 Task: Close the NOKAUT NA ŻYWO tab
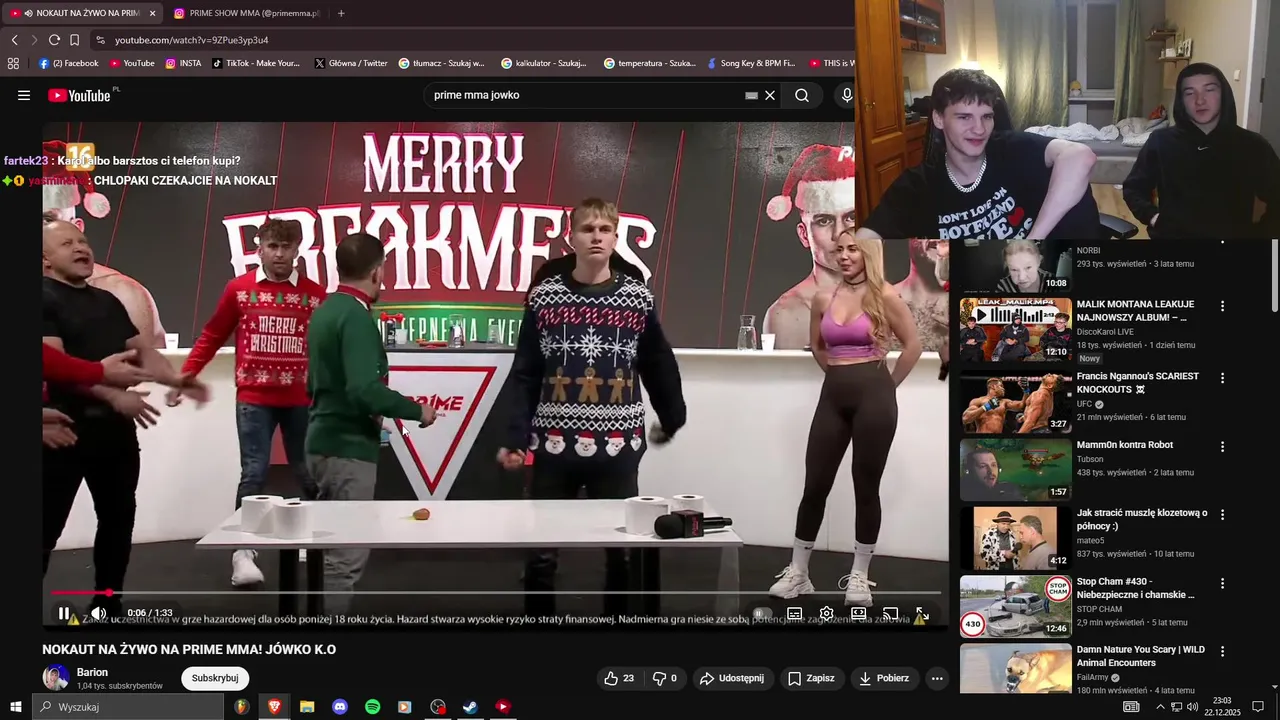coord(152,13)
